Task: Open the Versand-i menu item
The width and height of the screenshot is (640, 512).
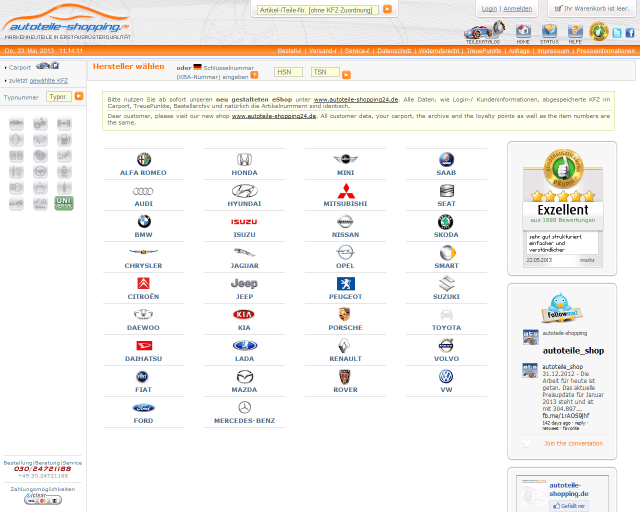Action: [322, 51]
